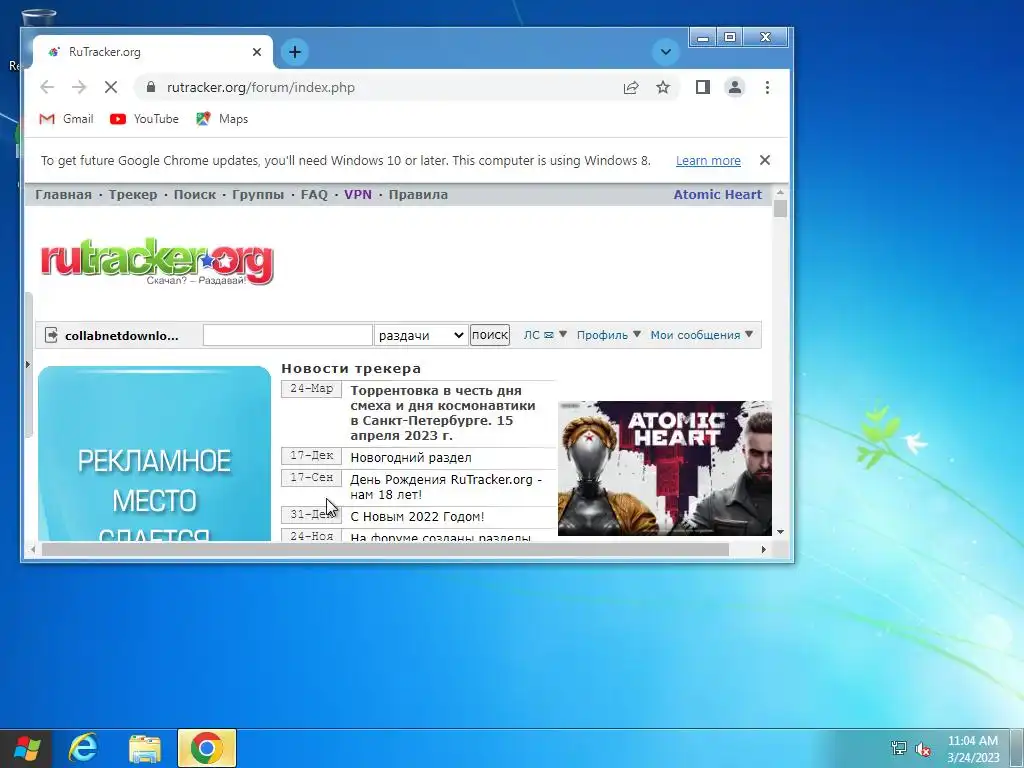Click Learn more about Chrome updates
The width and height of the screenshot is (1024, 768).
(x=708, y=161)
